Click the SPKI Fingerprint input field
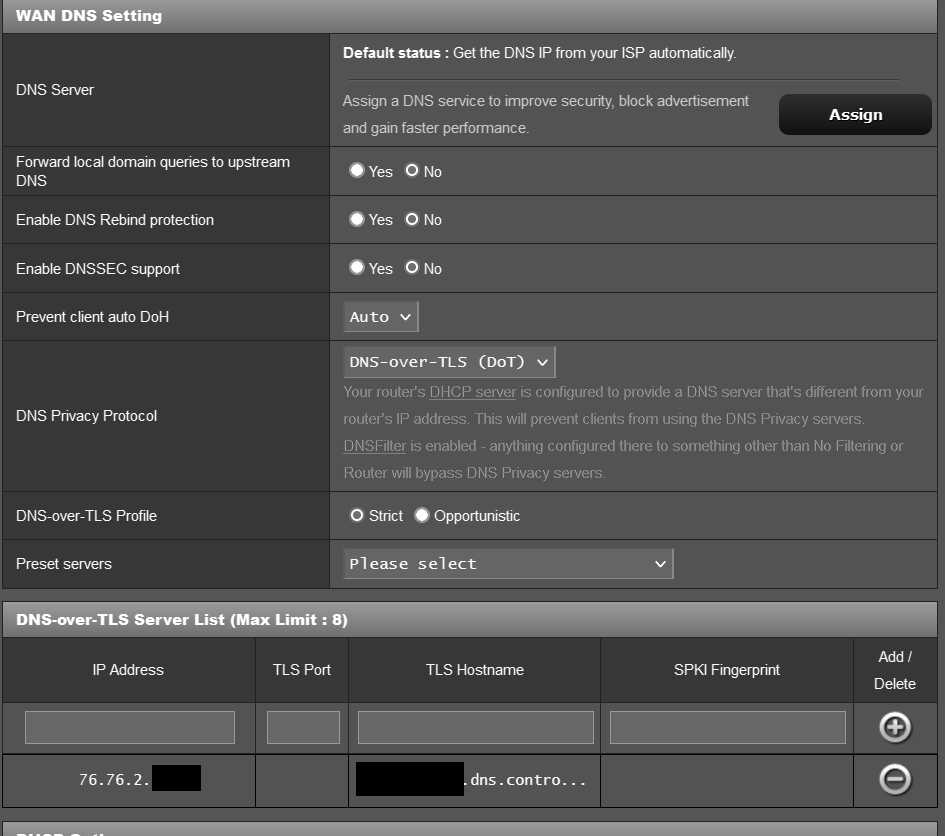The image size is (945, 836). point(726,728)
